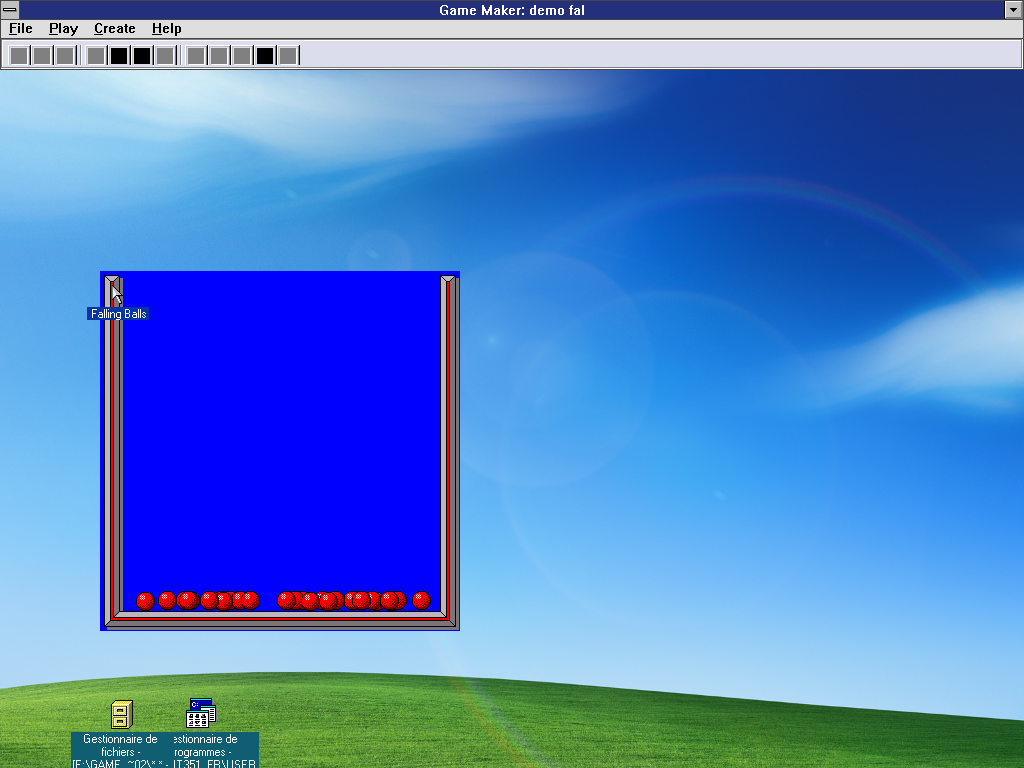Click the top-right wall corner block
The image size is (1024, 768).
448,283
